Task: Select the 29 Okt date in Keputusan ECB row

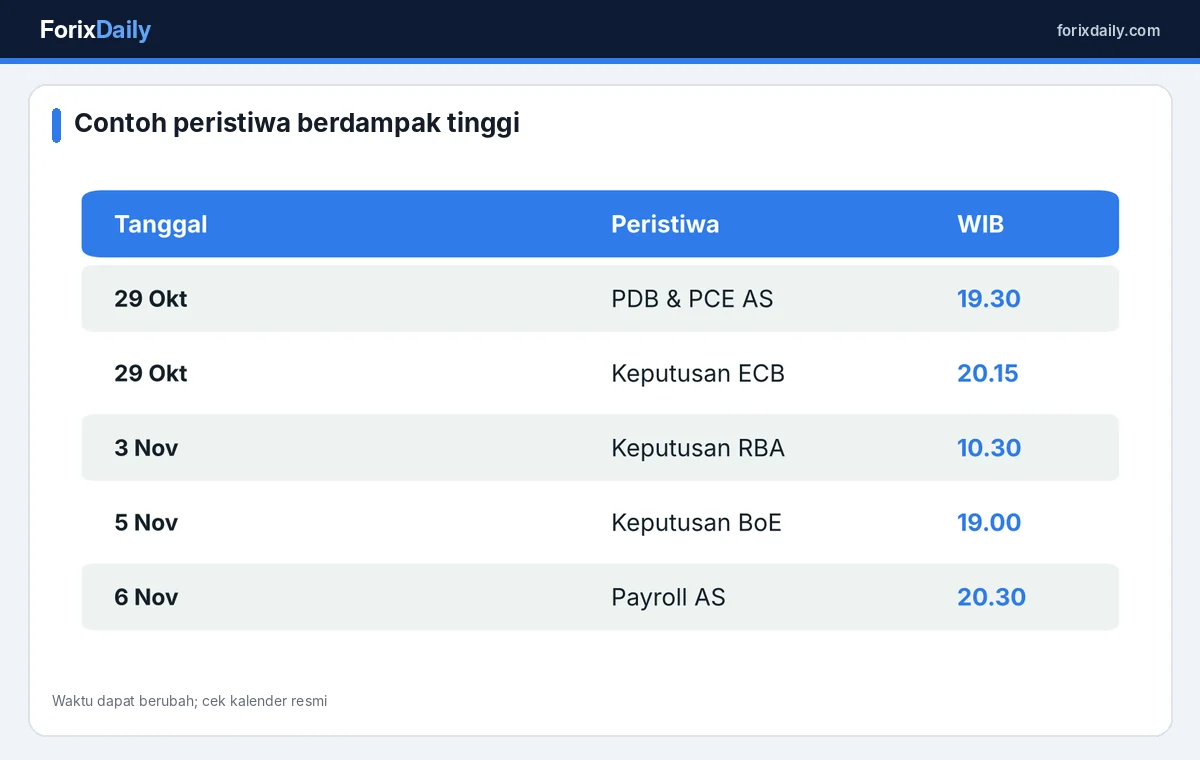Action: tap(151, 373)
